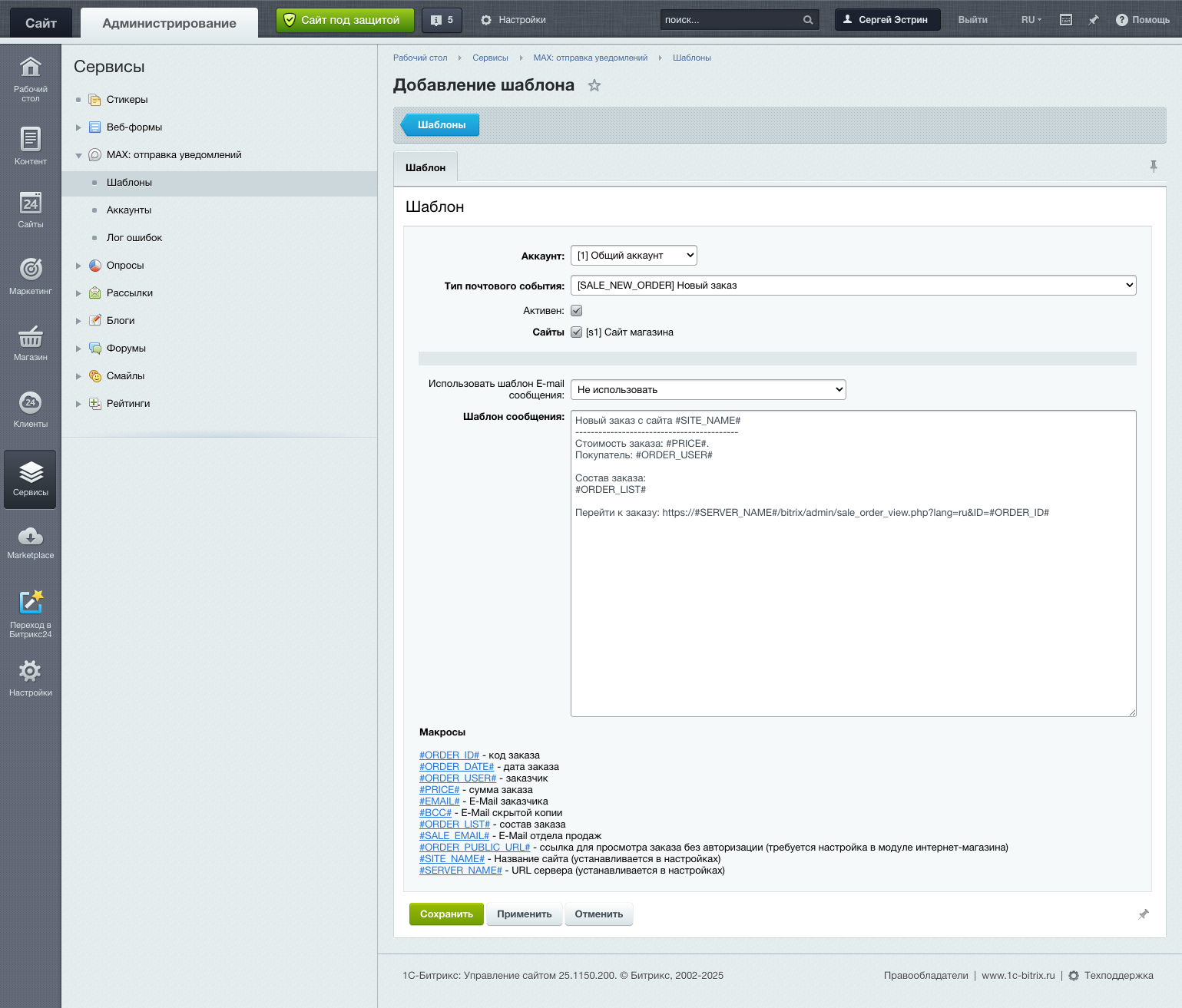
Task: Toggle the [s1] Сайт магазина checkbox
Action: (x=577, y=332)
